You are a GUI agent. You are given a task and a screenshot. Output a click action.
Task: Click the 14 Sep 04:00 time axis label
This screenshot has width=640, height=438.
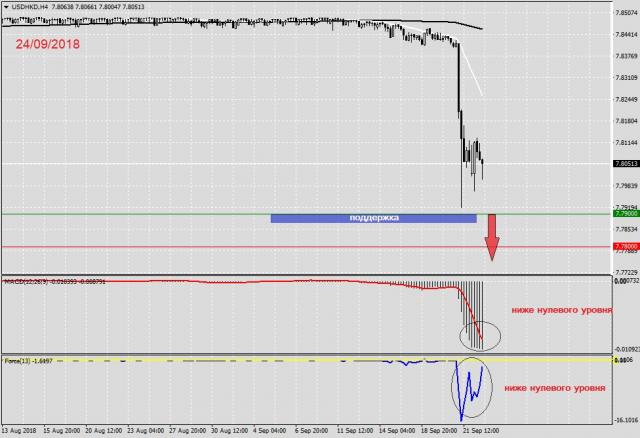[x=397, y=431]
